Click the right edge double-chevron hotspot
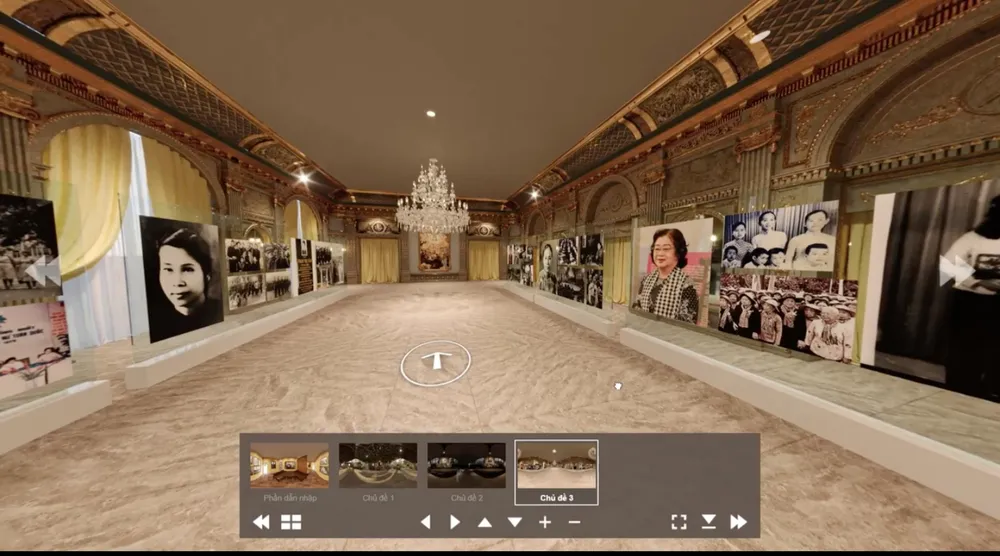 (x=956, y=269)
